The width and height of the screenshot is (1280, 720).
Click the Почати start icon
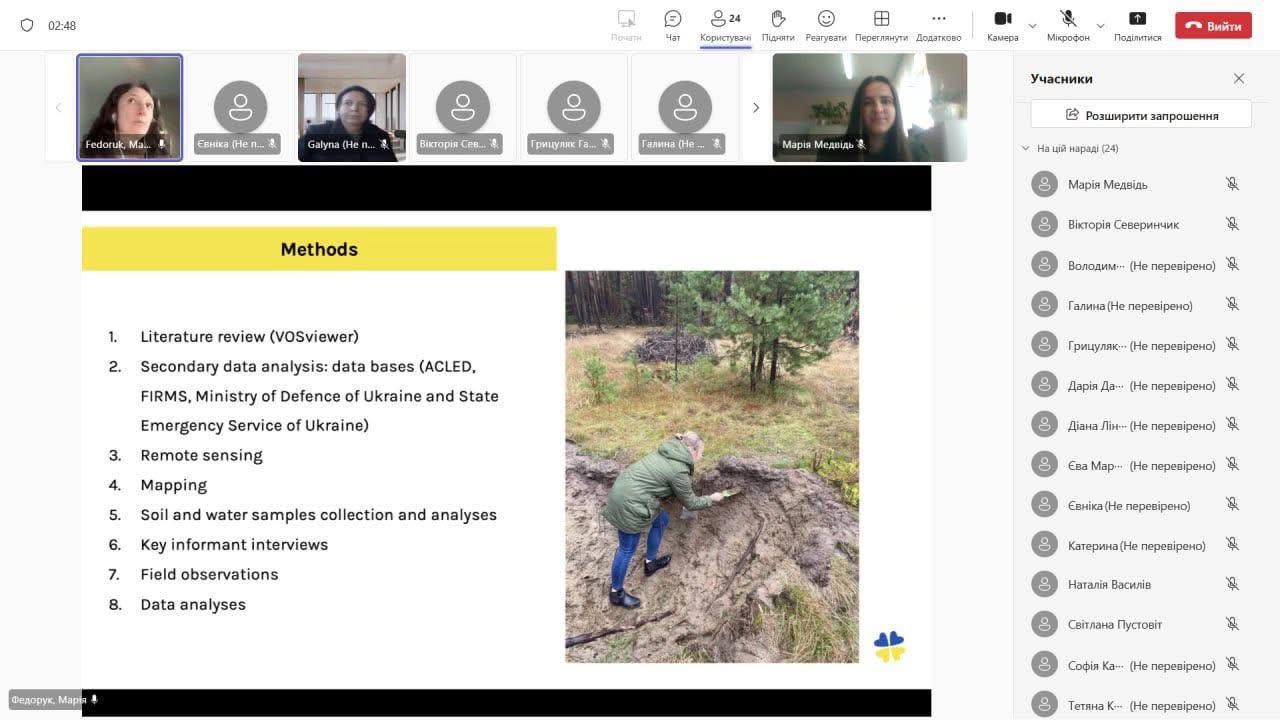click(x=626, y=19)
